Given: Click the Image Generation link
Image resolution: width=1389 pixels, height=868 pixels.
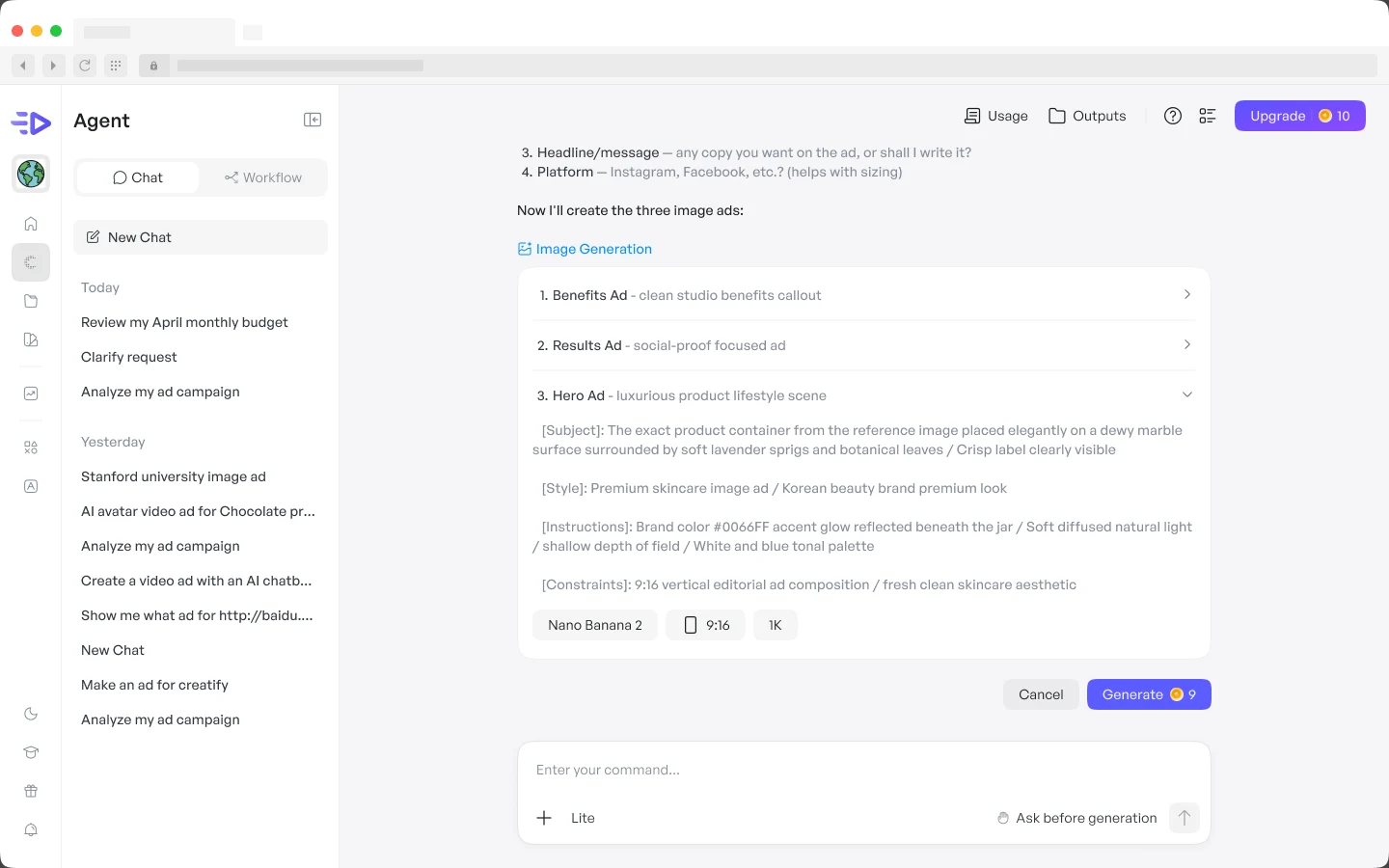Looking at the screenshot, I should [x=585, y=249].
